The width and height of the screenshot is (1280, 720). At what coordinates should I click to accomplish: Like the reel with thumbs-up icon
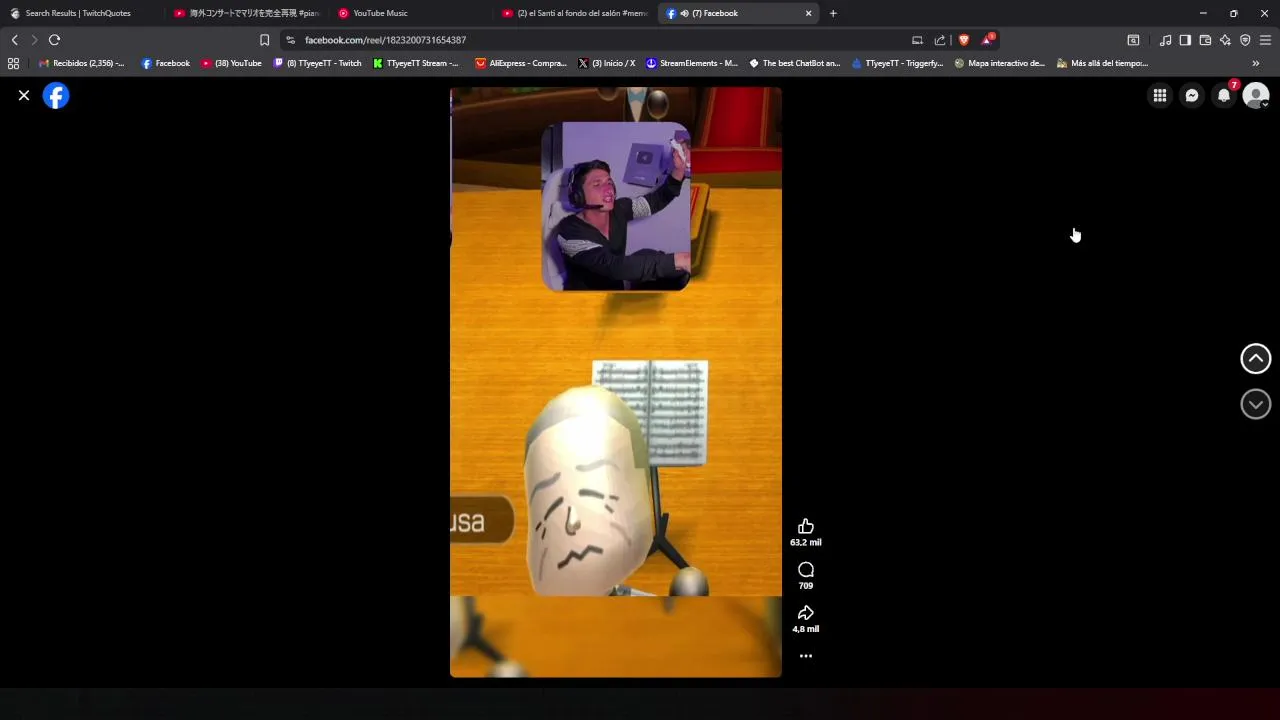pyautogui.click(x=806, y=526)
